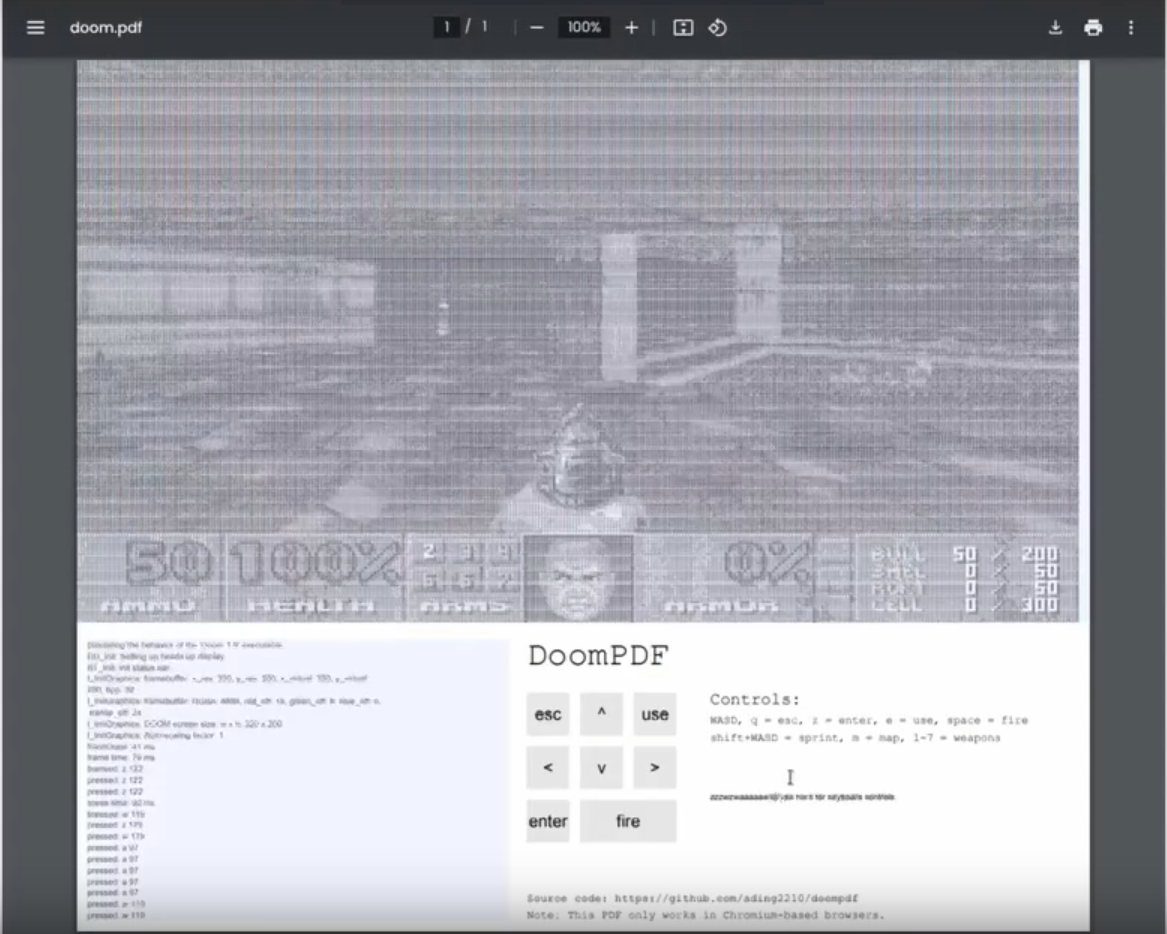Rotate the PDF page counterclockwise
Viewport: 1167px width, 934px height.
[x=717, y=28]
